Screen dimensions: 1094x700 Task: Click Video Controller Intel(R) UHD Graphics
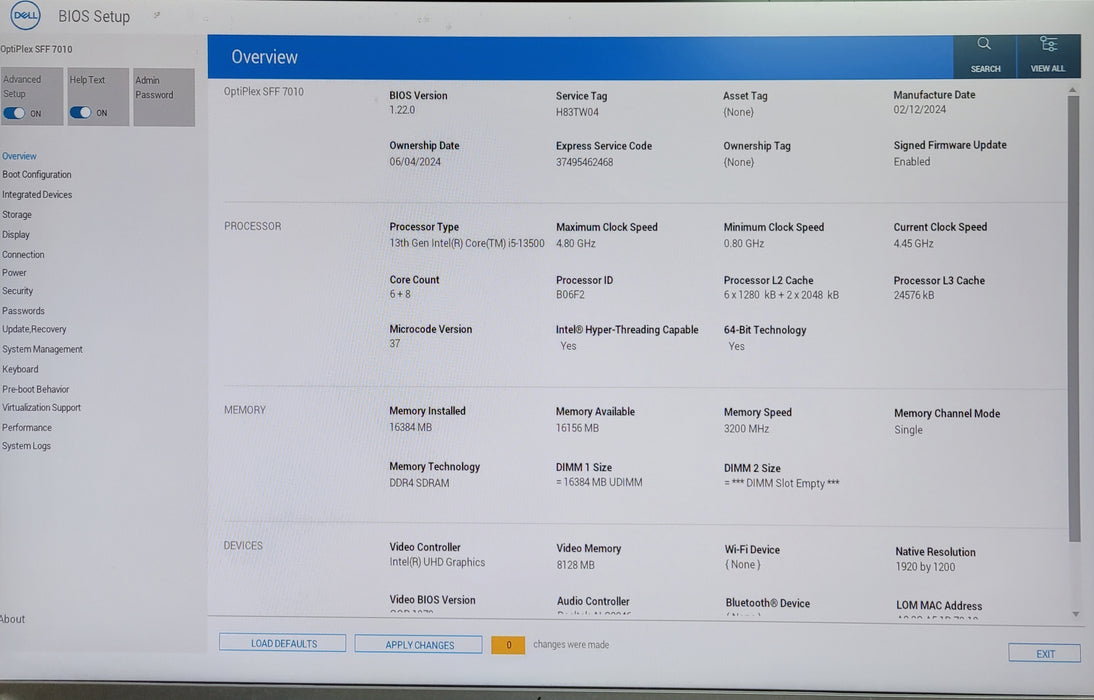click(437, 562)
